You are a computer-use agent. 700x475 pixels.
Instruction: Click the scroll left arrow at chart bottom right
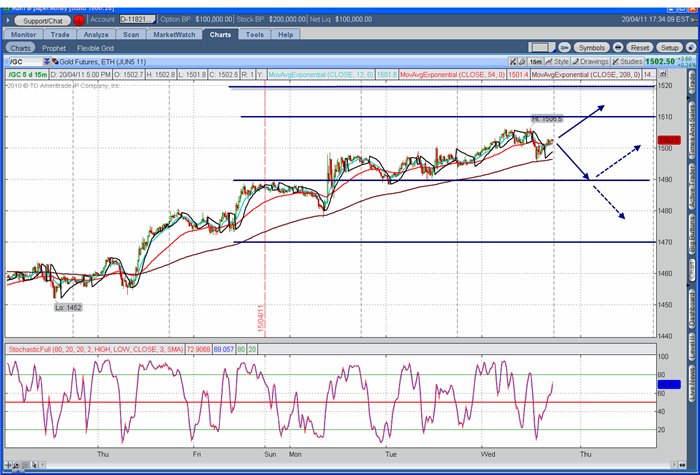coord(674,465)
